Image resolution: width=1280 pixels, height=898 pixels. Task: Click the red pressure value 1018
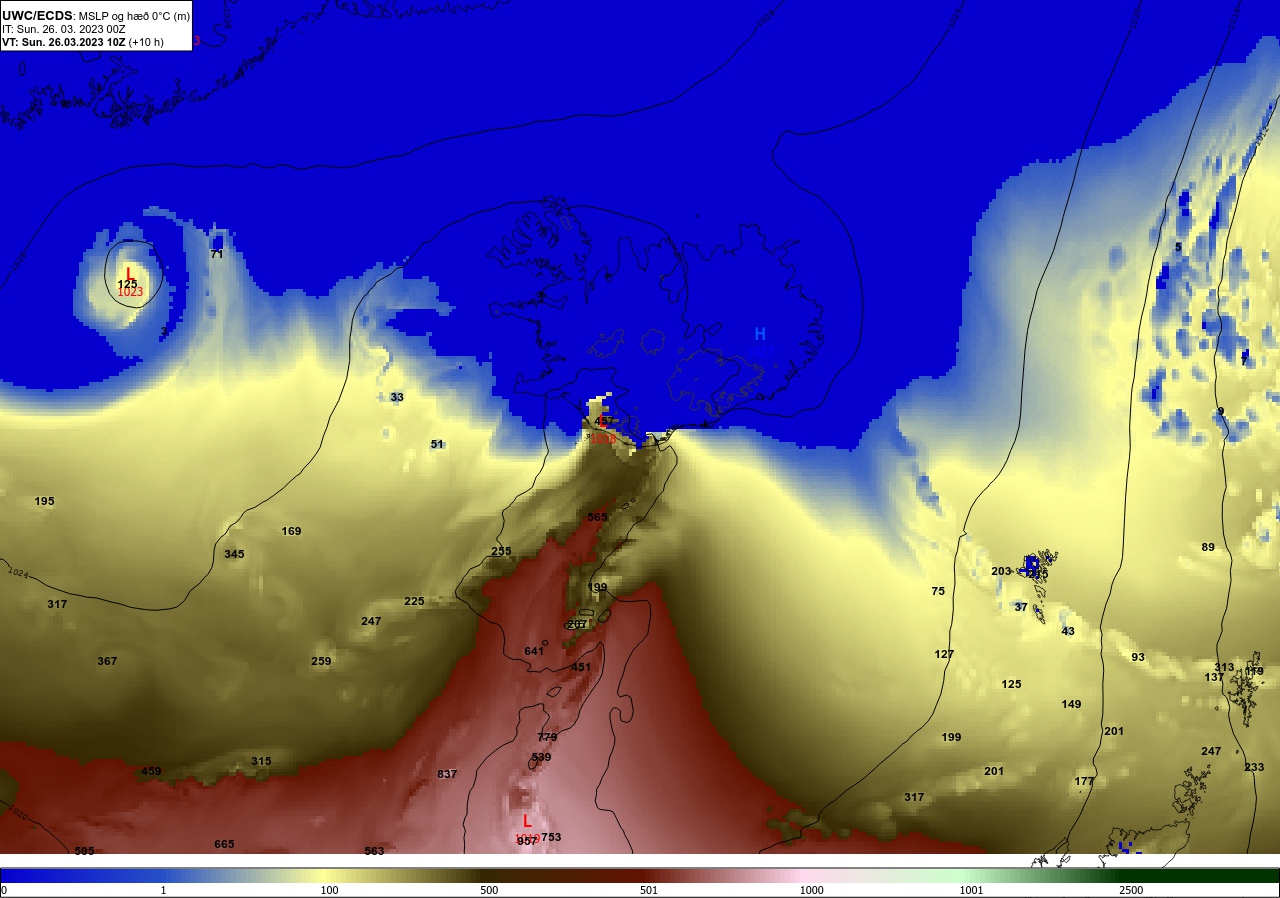(603, 438)
